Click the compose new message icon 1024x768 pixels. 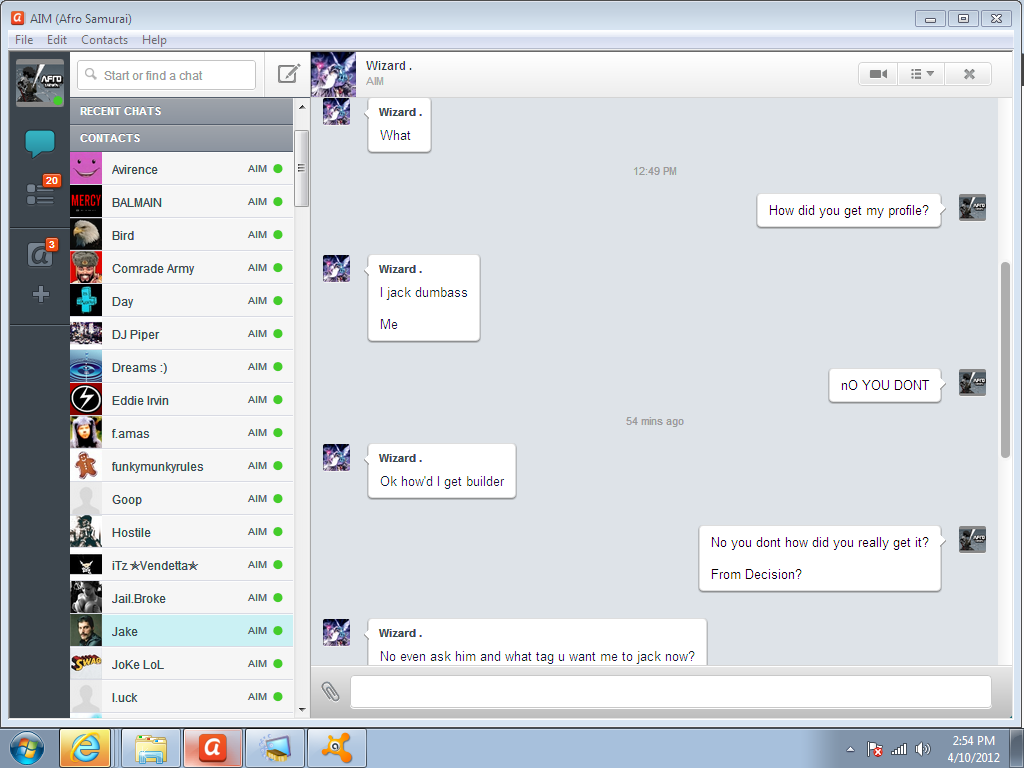coord(288,74)
